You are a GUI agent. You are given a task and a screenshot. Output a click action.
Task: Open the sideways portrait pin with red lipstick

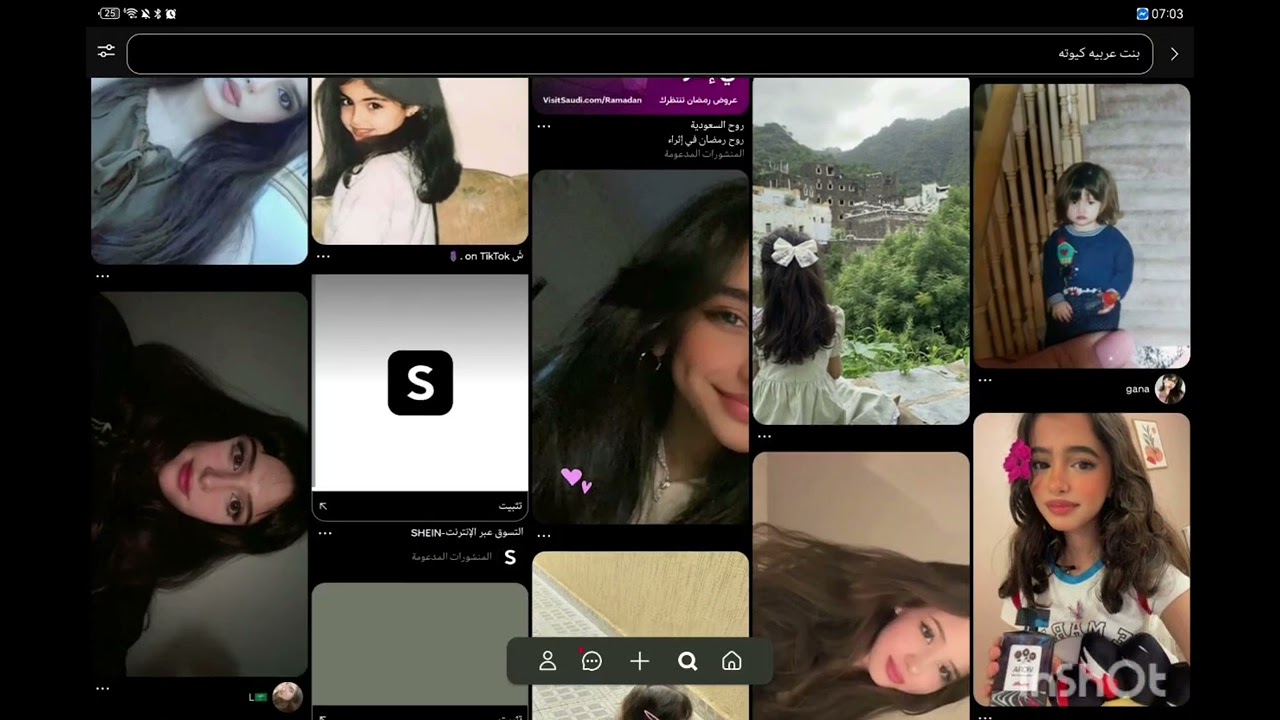pyautogui.click(x=199, y=485)
